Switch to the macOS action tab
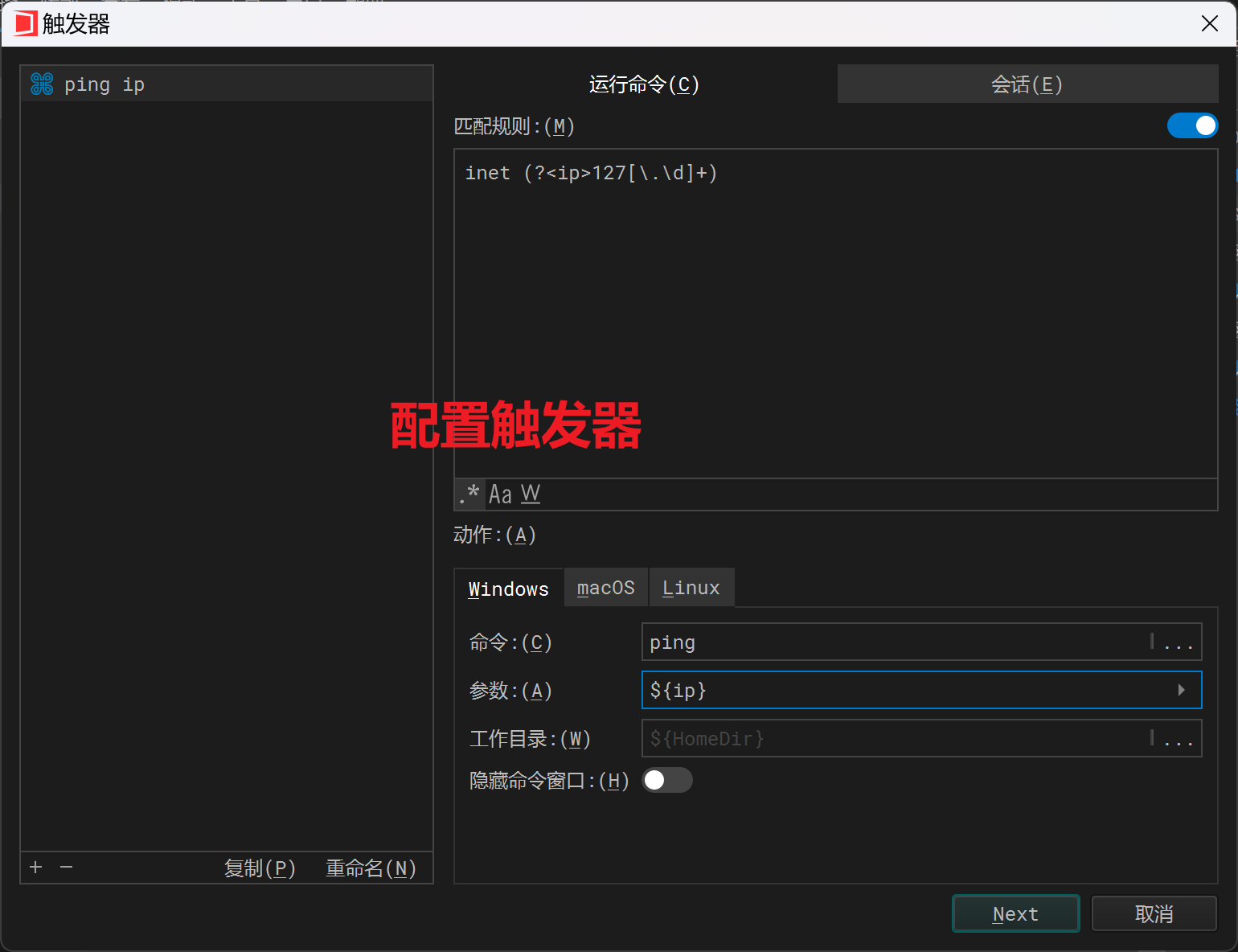 pos(606,588)
